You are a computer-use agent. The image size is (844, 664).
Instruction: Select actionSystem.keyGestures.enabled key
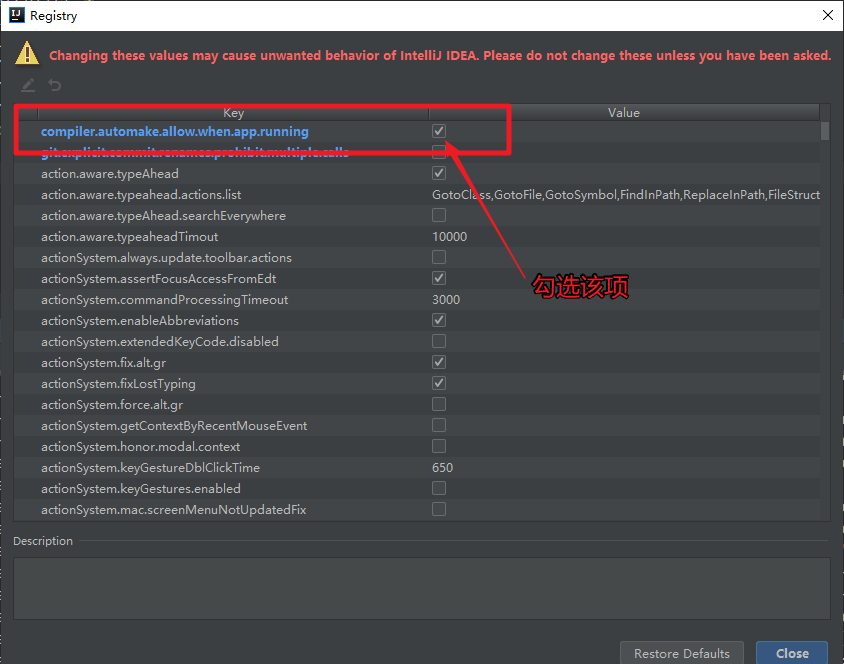pyautogui.click(x=140, y=488)
